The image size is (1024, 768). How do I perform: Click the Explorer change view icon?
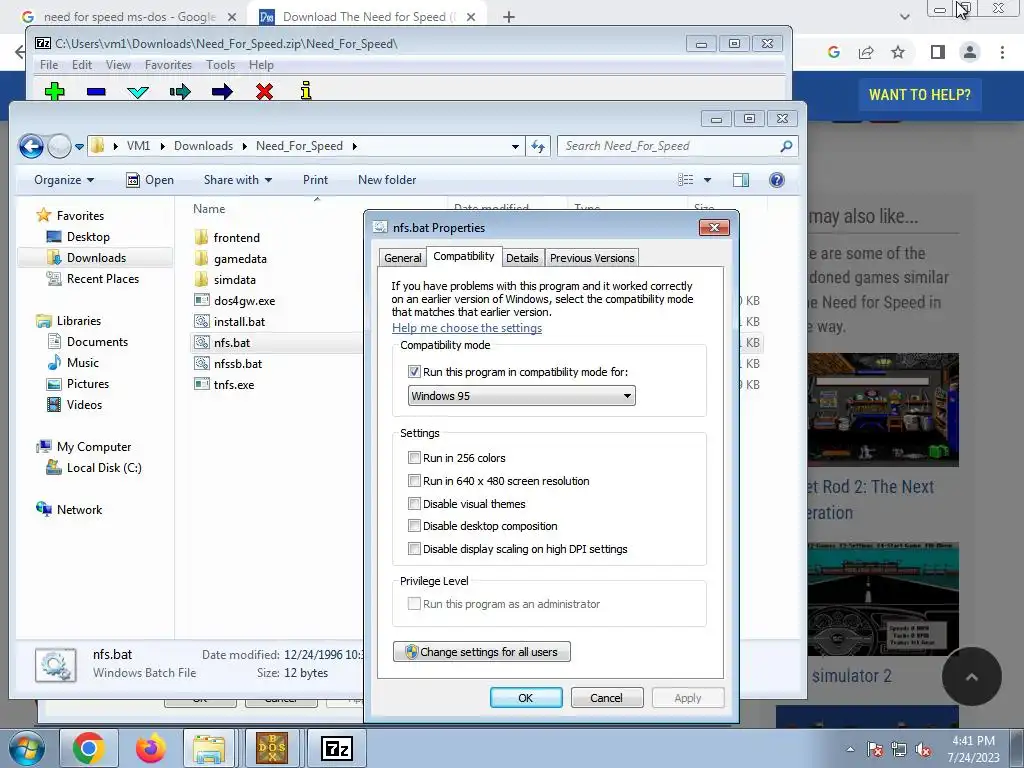(x=686, y=180)
